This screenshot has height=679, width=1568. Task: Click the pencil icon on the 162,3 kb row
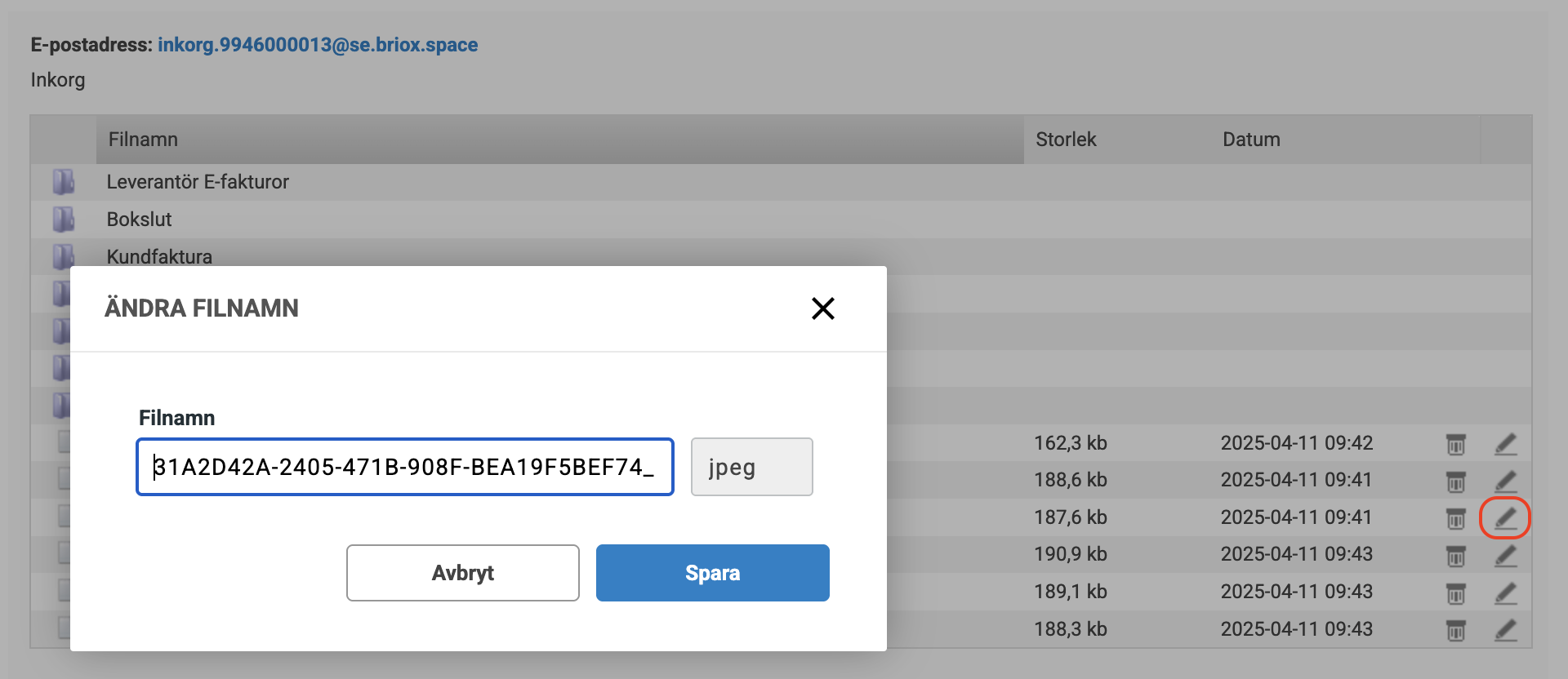[1506, 444]
